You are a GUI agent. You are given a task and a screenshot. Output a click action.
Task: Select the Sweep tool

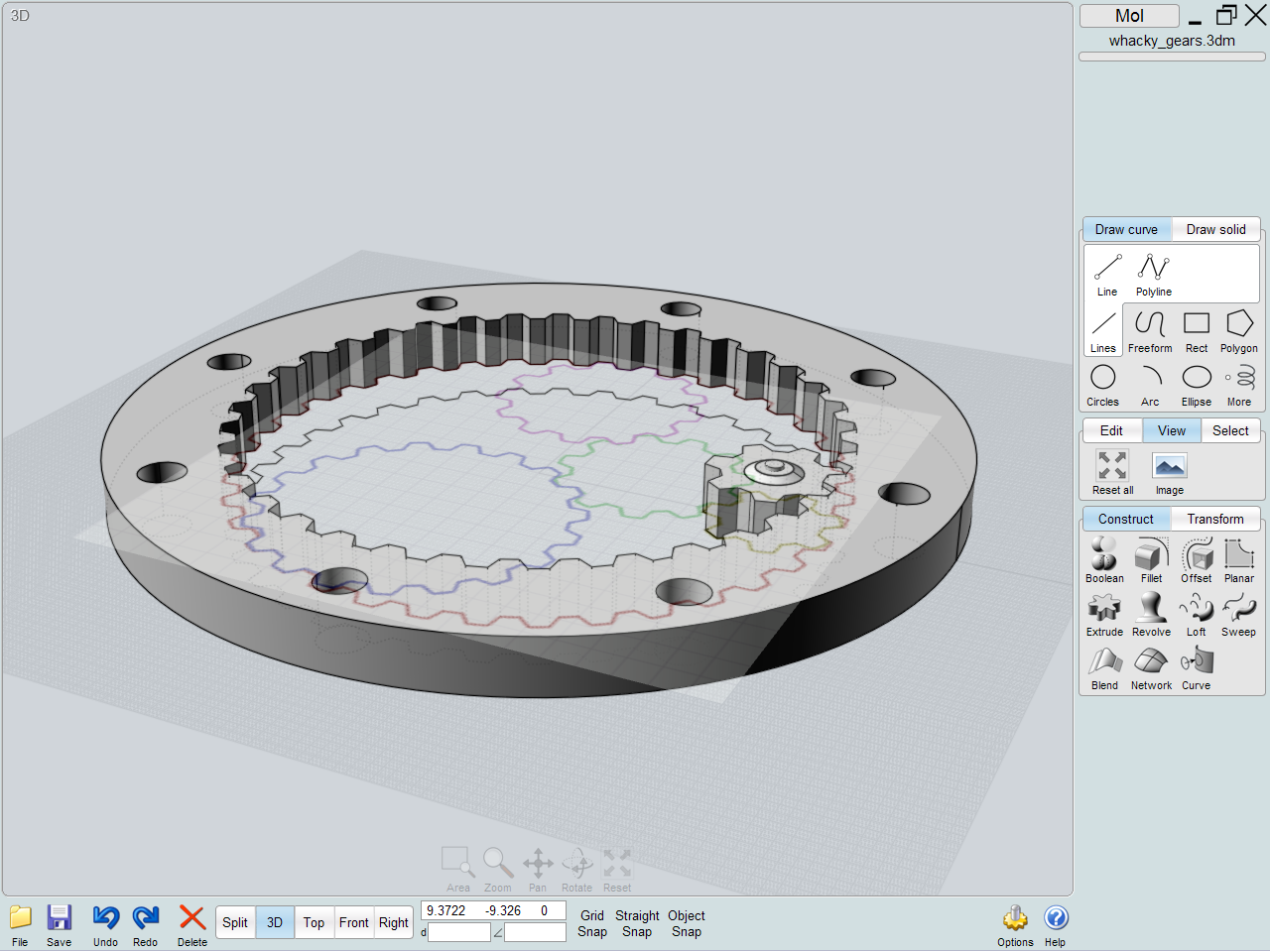1238,610
